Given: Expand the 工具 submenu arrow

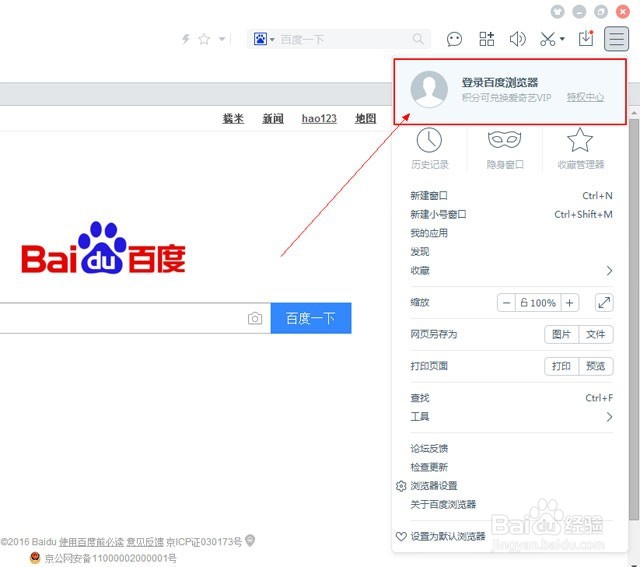Looking at the screenshot, I should (609, 417).
